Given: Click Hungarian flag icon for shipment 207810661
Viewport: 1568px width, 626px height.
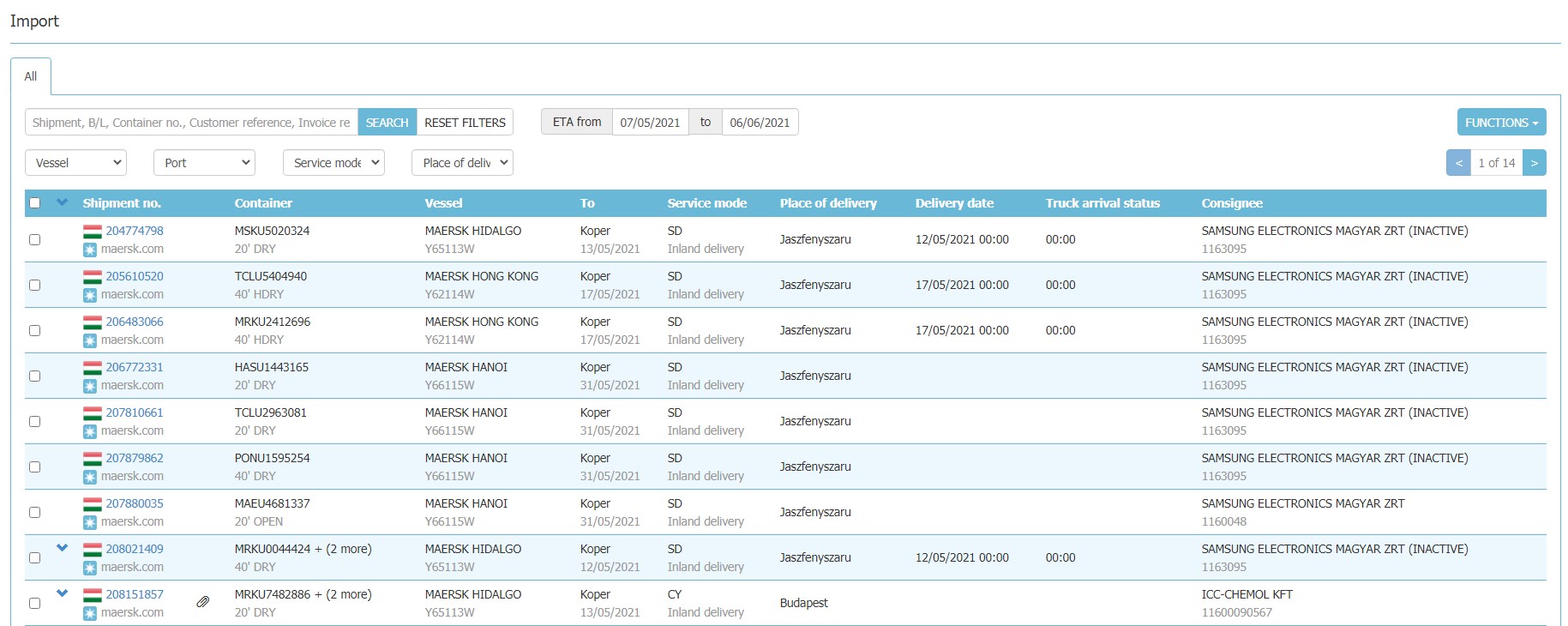Looking at the screenshot, I should pos(93,412).
